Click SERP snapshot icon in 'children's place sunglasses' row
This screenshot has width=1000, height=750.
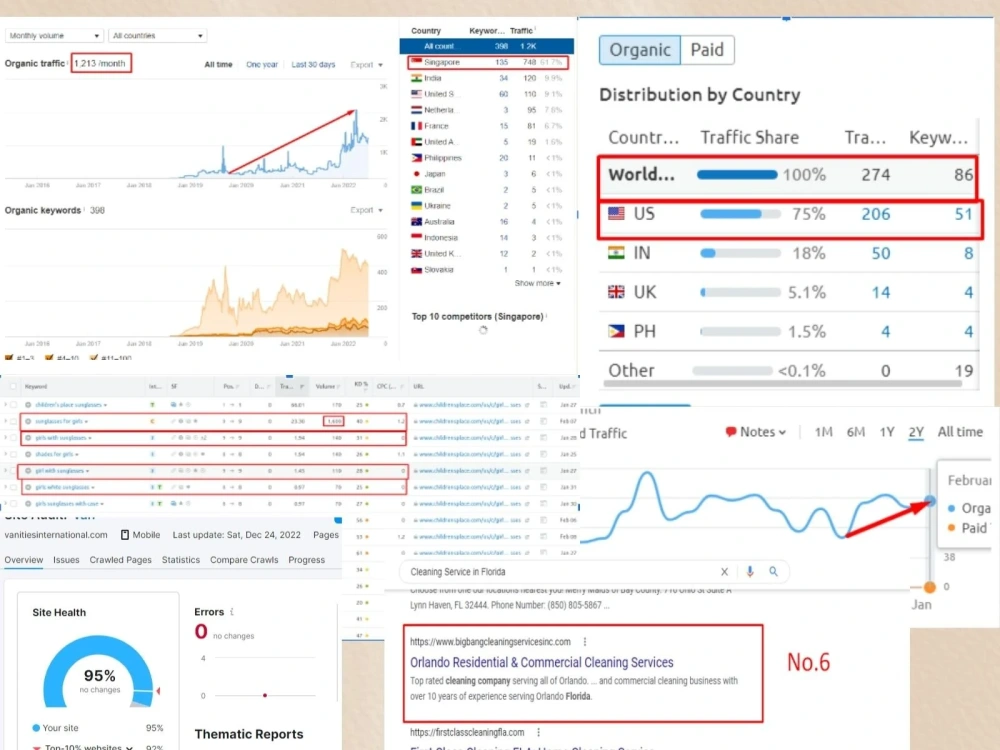click(543, 405)
